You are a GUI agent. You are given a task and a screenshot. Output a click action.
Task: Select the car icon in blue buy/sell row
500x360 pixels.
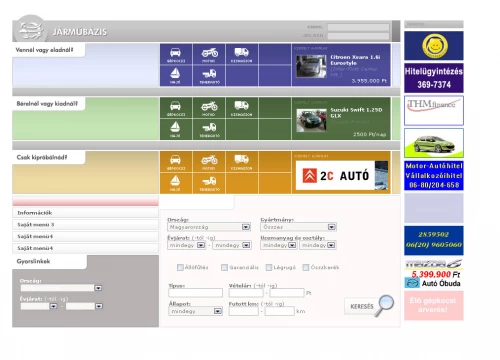[x=176, y=53]
